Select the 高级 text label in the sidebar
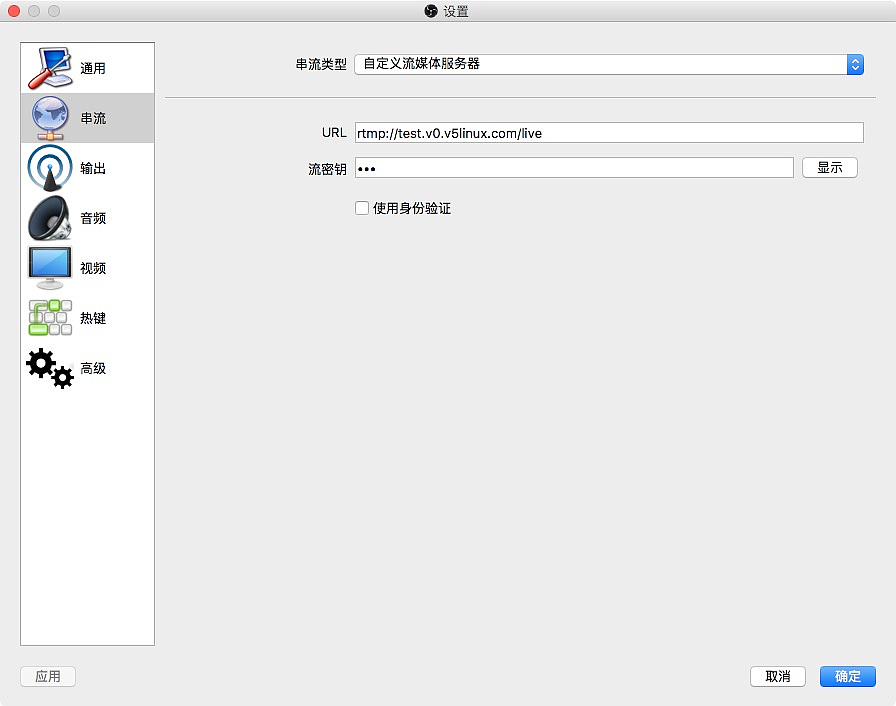896x706 pixels. pyautogui.click(x=93, y=368)
